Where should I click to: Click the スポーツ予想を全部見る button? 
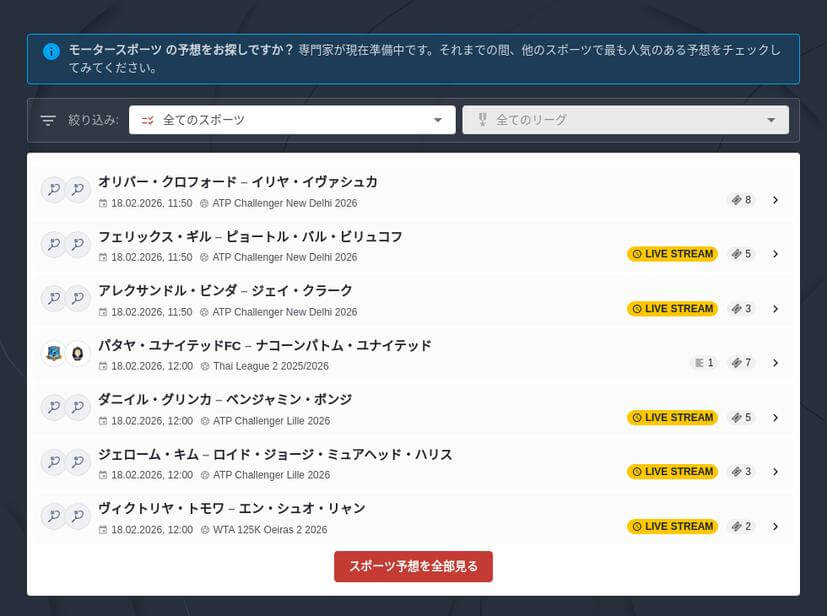point(413,566)
